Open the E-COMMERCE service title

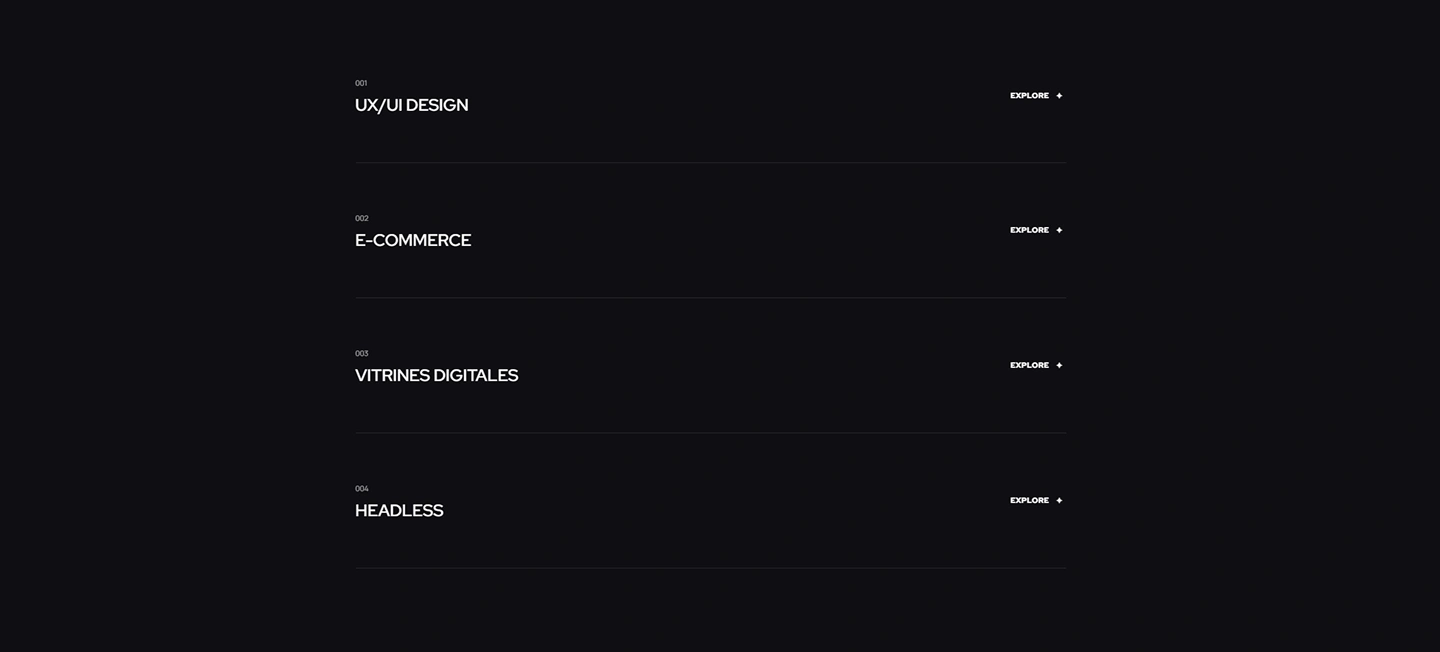coord(412,241)
